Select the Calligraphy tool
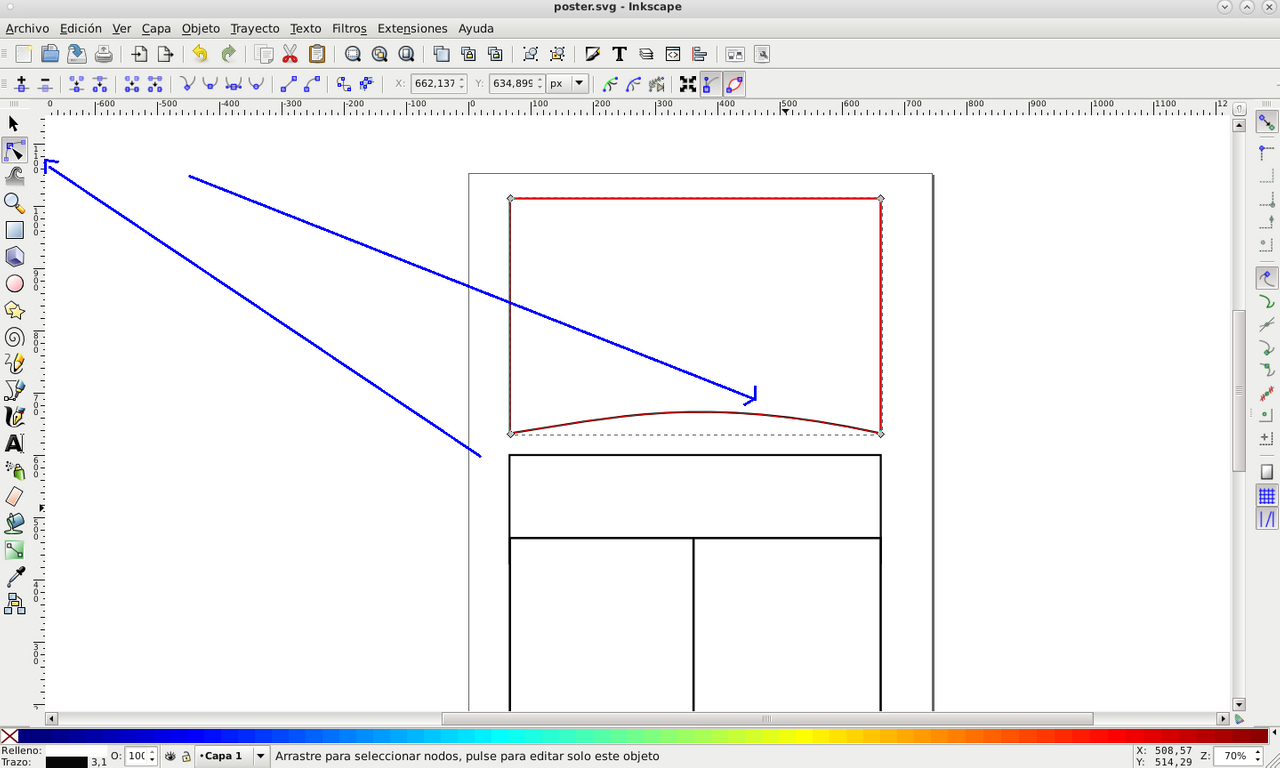Viewport: 1280px width, 768px height. tap(14, 417)
